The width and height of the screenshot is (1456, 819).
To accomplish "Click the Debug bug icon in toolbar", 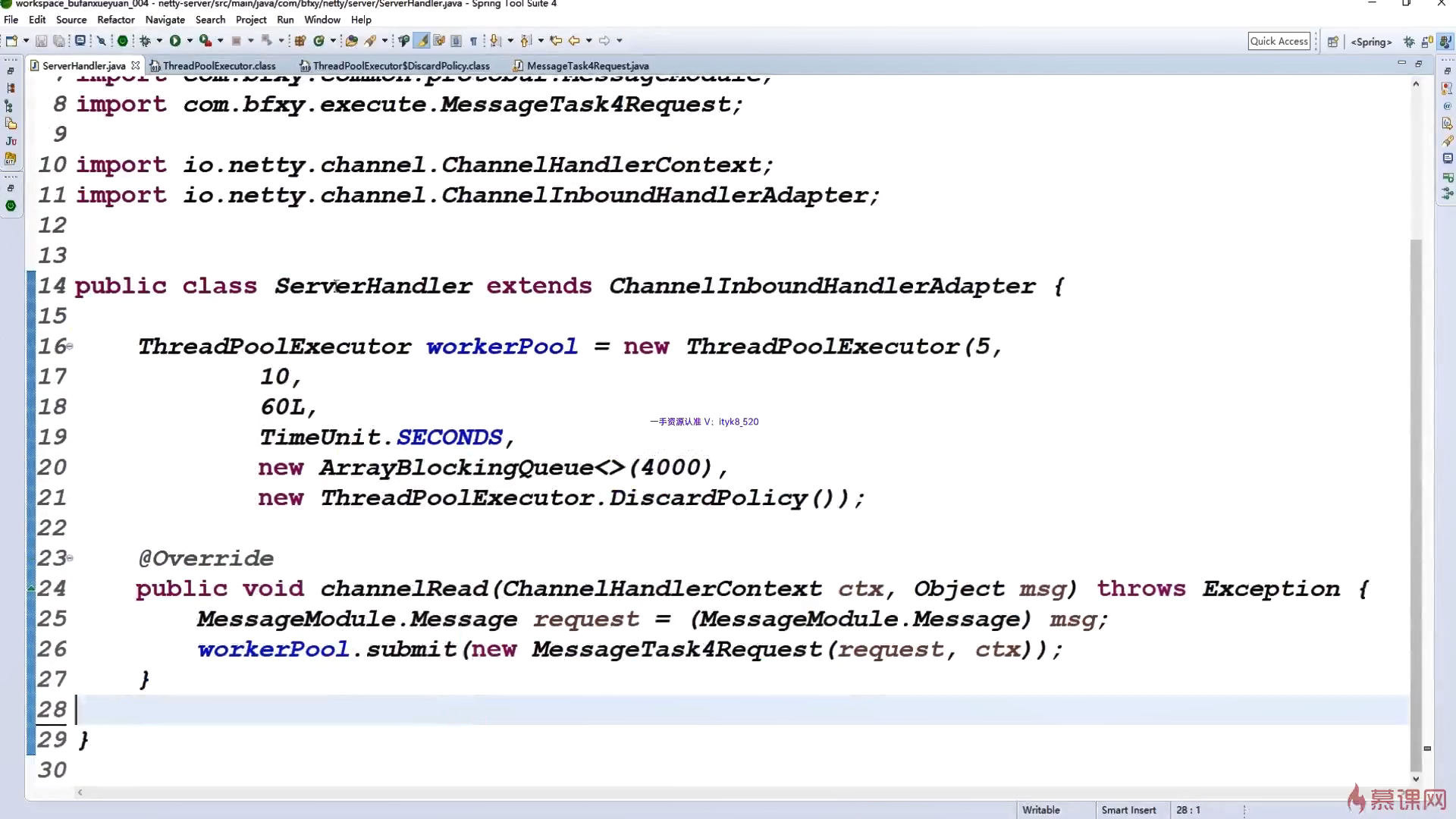I will pos(145,41).
